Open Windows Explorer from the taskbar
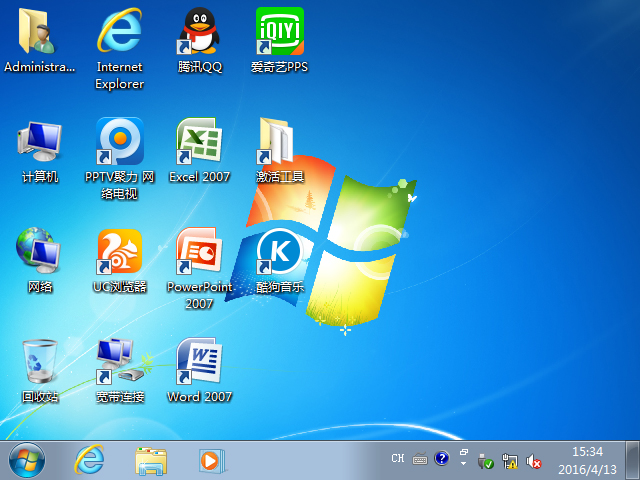This screenshot has height=480, width=640. pos(151,461)
